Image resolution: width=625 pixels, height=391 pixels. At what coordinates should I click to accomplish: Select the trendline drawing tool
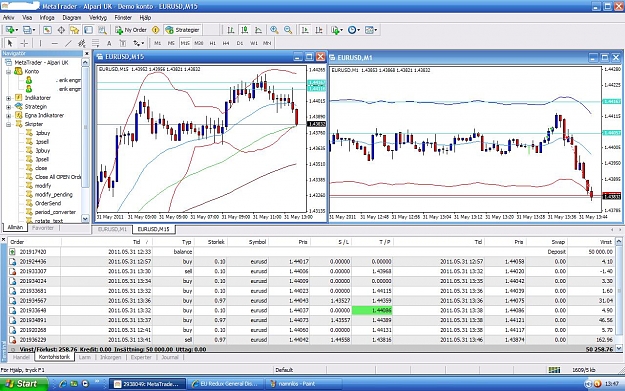coord(68,43)
